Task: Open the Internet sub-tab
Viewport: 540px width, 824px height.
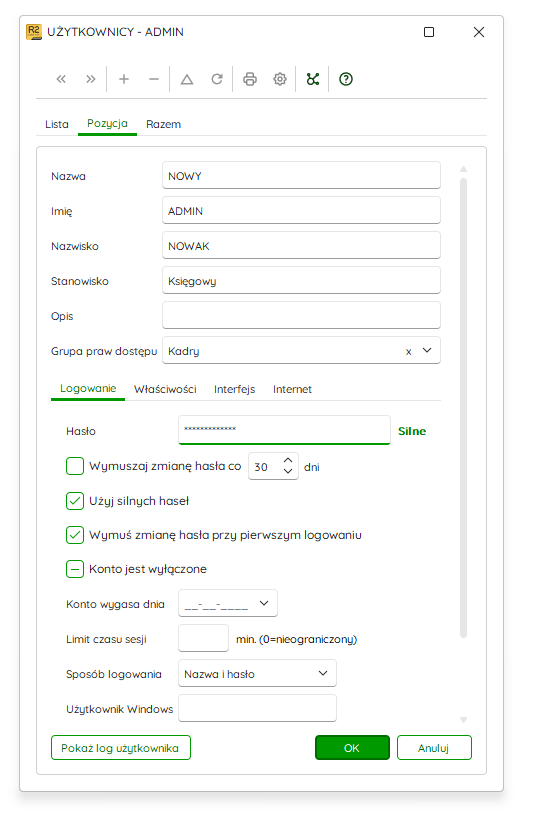Action: 292,389
